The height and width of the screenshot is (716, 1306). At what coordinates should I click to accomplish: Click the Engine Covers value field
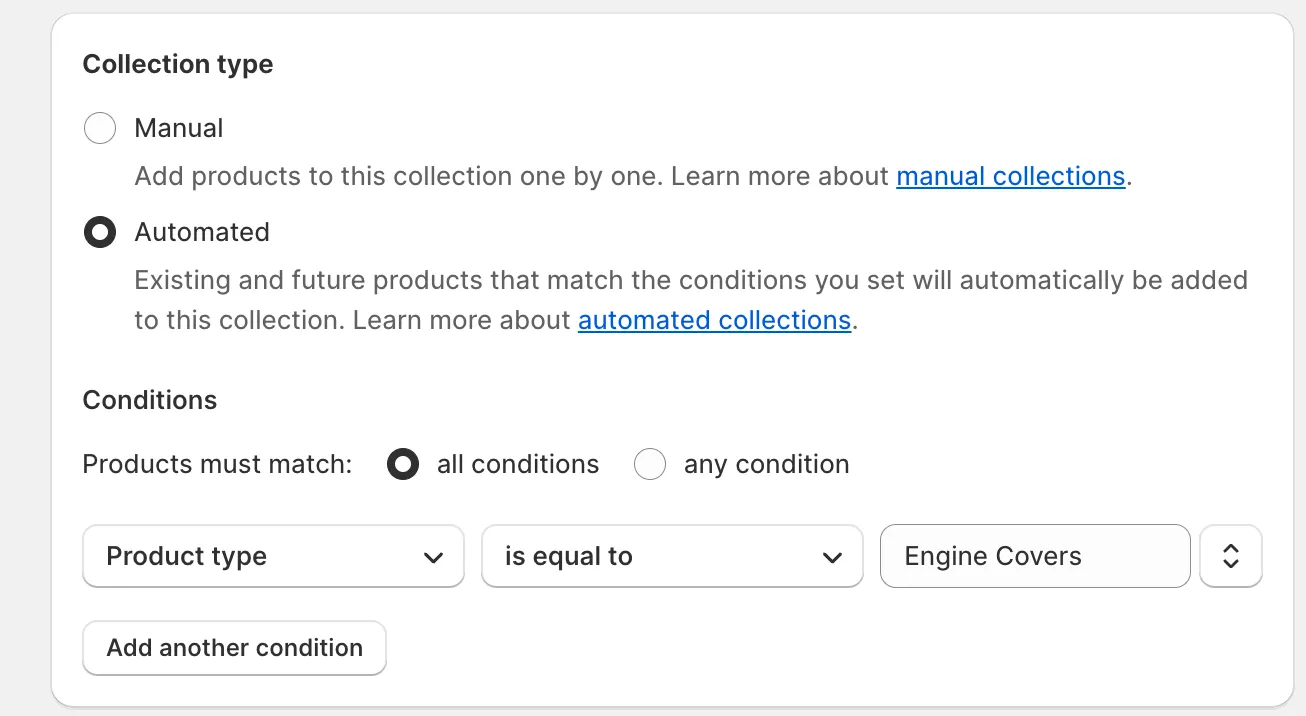1034,557
